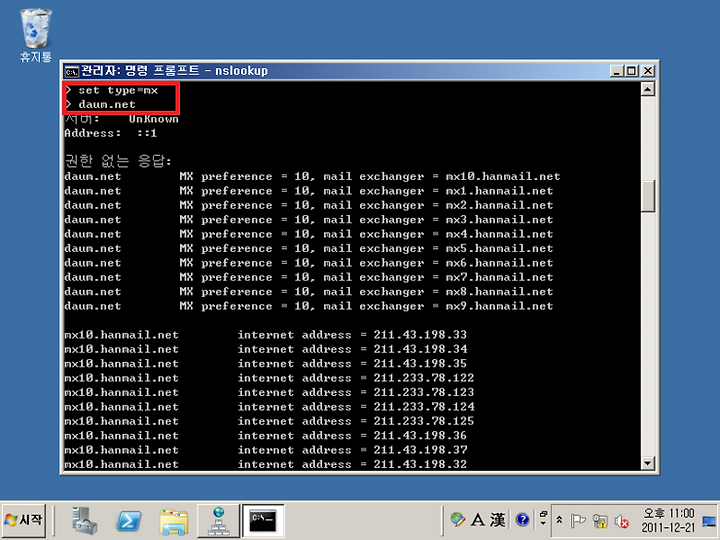Click the console scrollbar down arrow

pyautogui.click(x=647, y=463)
